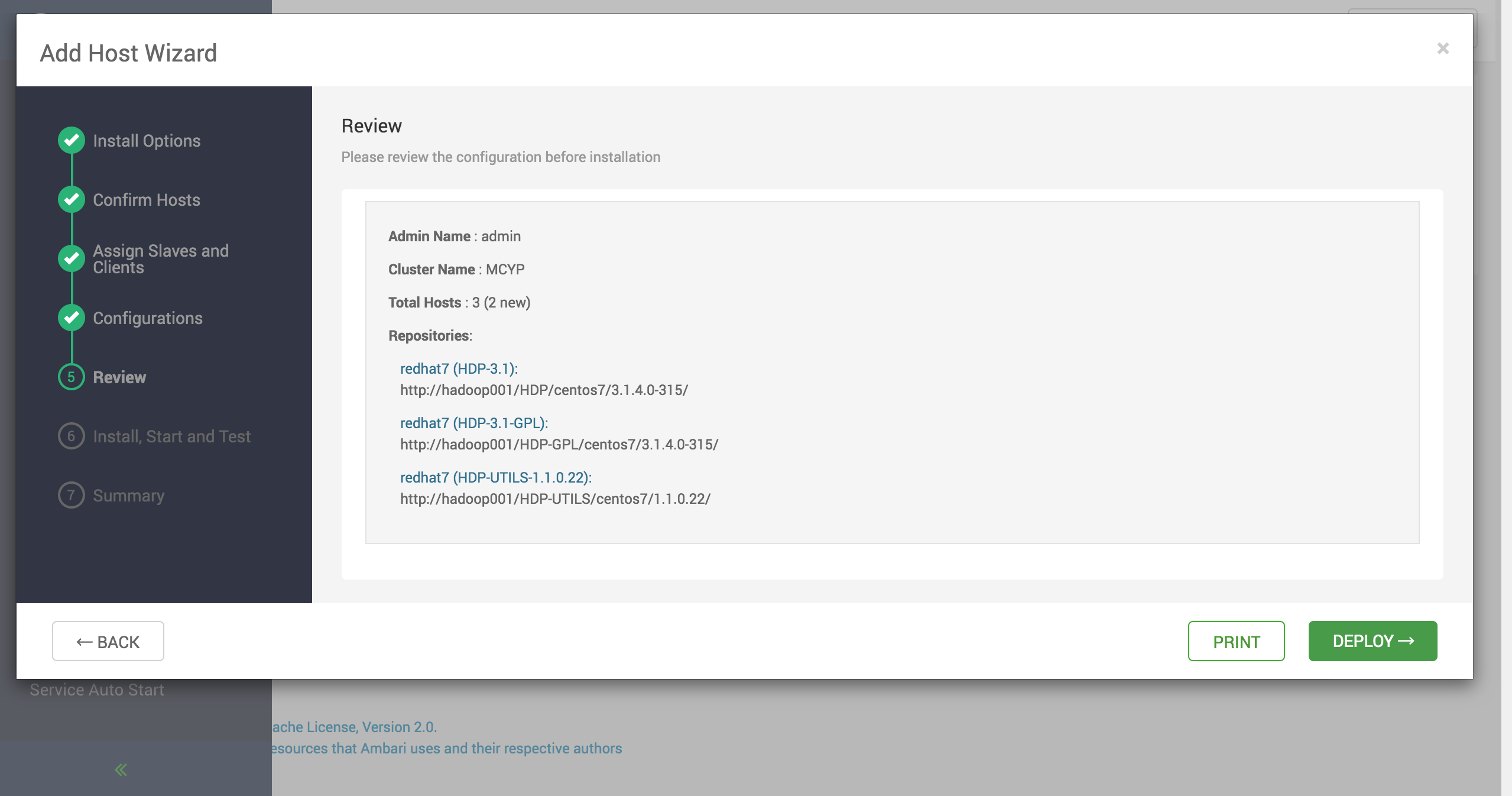Click the step 7 Summary circle icon
Viewport: 1512px width, 796px height.
point(72,495)
